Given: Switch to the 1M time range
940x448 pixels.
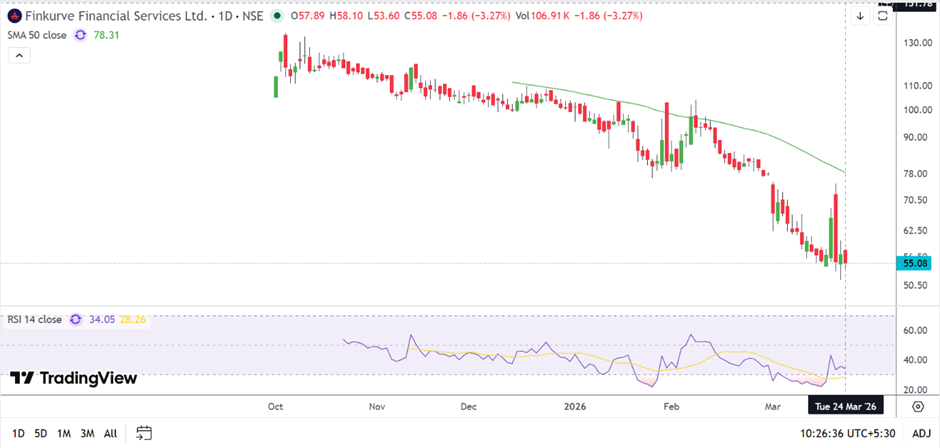Looking at the screenshot, I should tap(63, 433).
